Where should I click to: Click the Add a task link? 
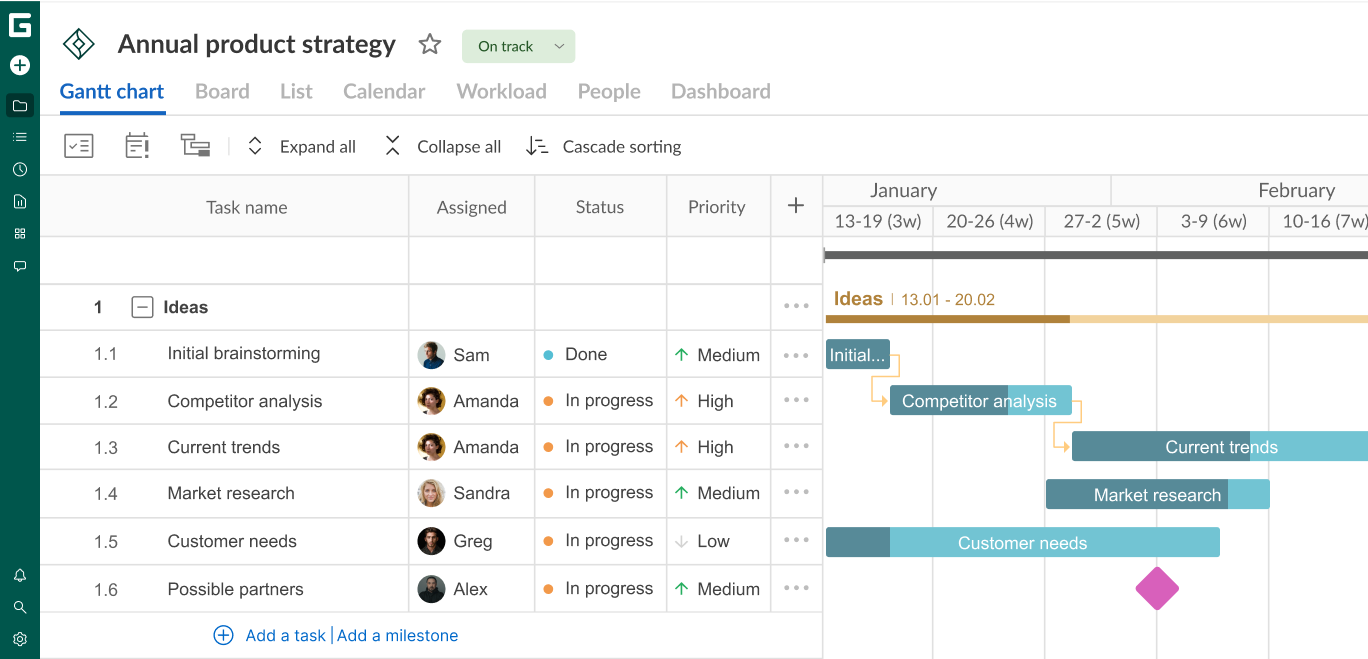point(284,635)
